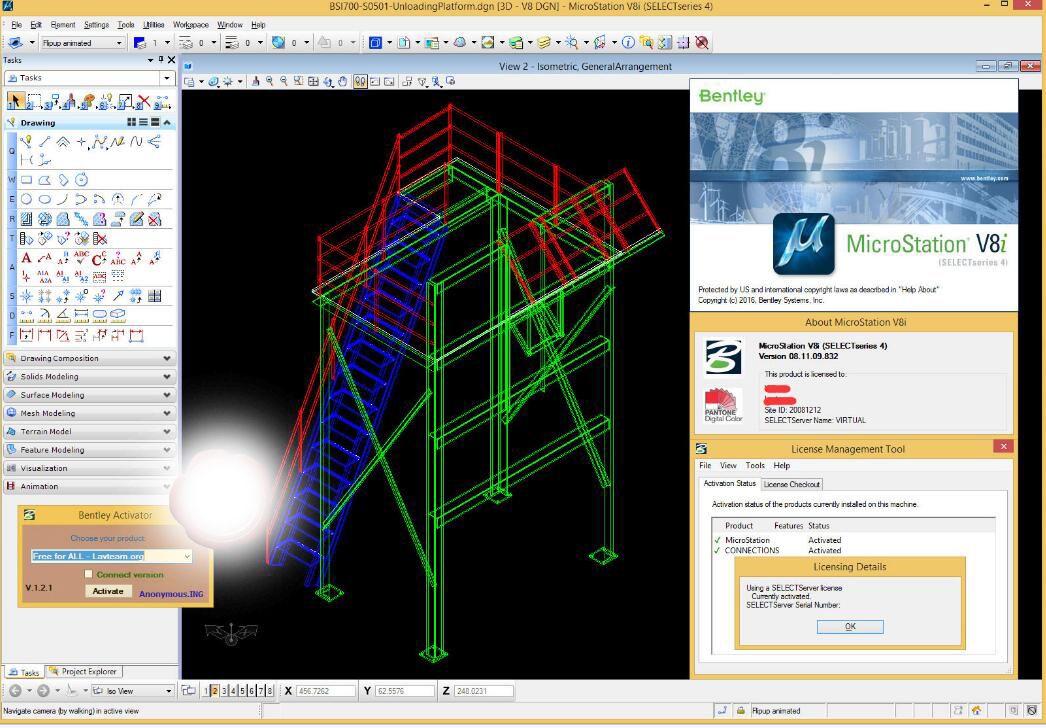Toggle the Walk navigation tool in view toolbar
1046x728 pixels.
tap(360, 81)
